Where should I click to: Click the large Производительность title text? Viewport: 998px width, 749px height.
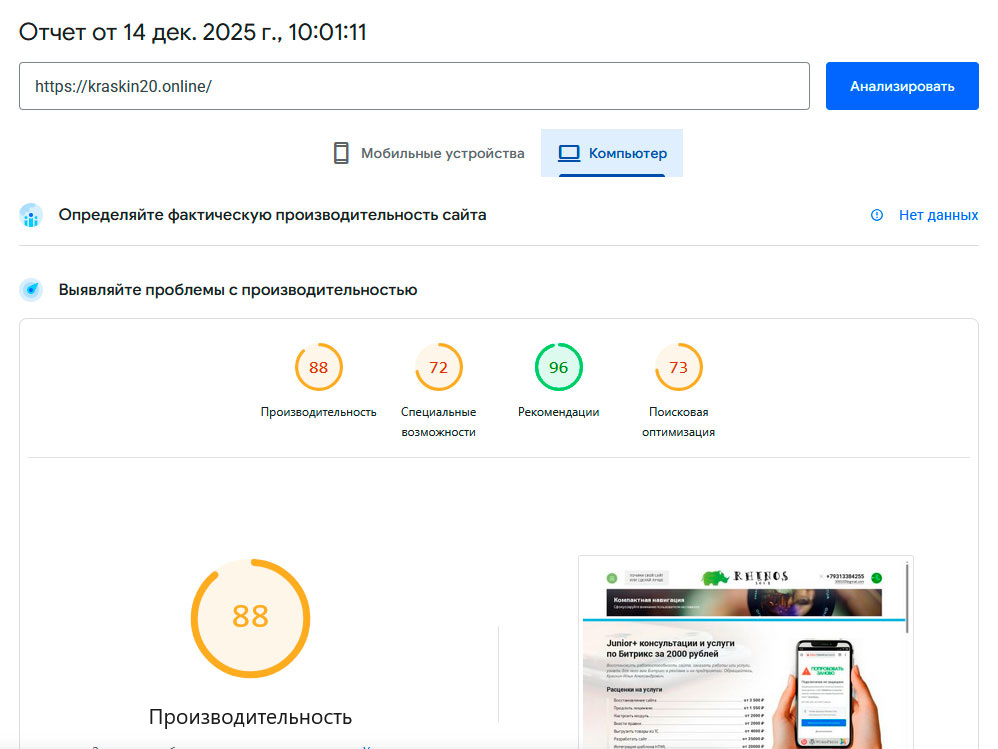point(250,717)
